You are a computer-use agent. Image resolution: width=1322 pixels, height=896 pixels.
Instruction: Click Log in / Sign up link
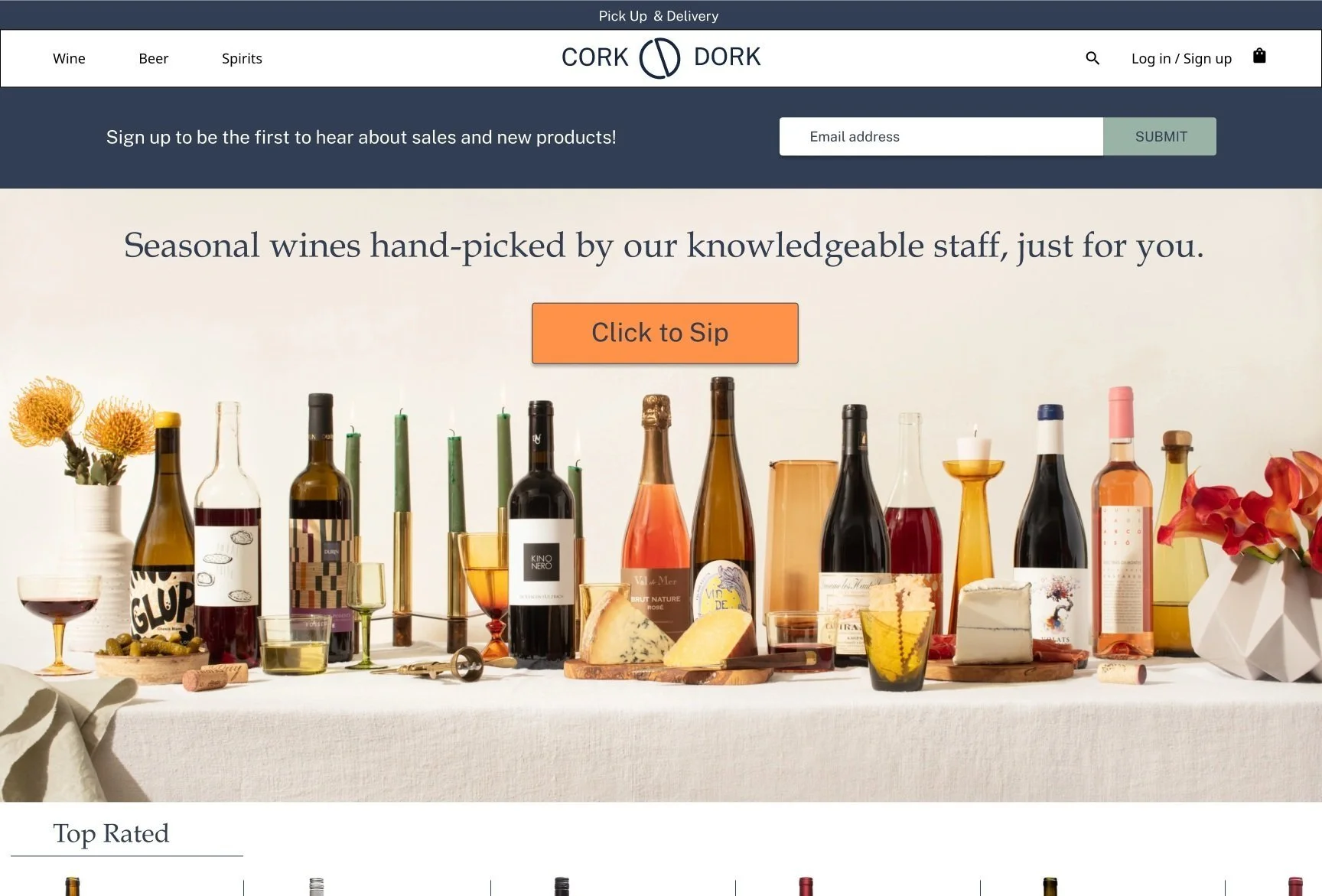tap(1181, 58)
